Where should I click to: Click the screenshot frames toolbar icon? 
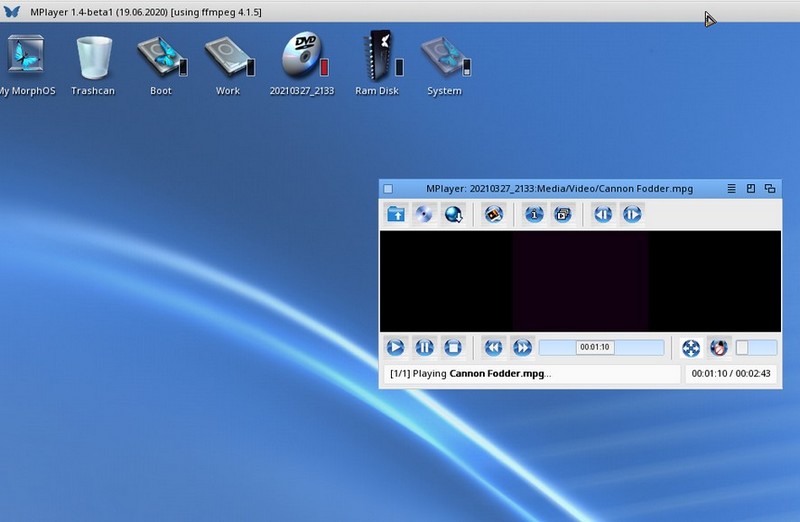click(562, 214)
